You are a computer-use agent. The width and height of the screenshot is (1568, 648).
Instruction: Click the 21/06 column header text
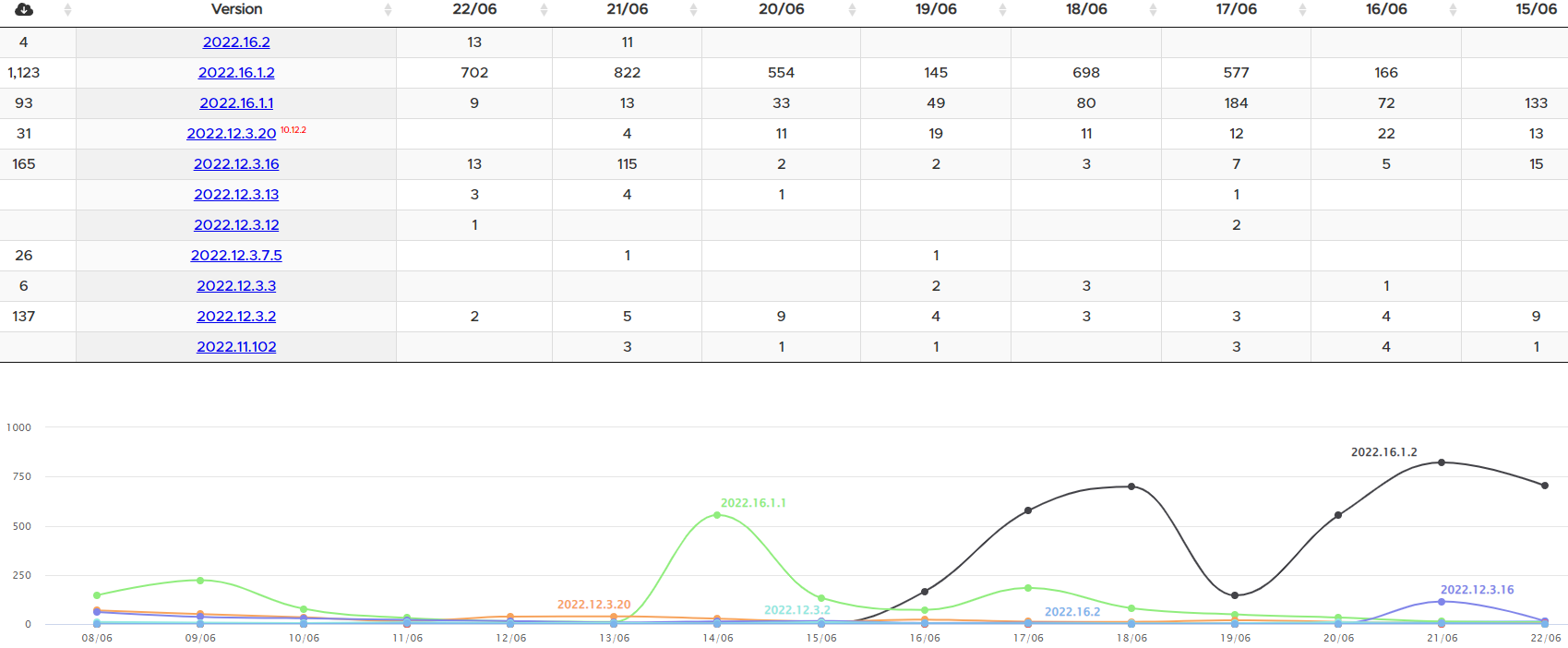click(628, 9)
